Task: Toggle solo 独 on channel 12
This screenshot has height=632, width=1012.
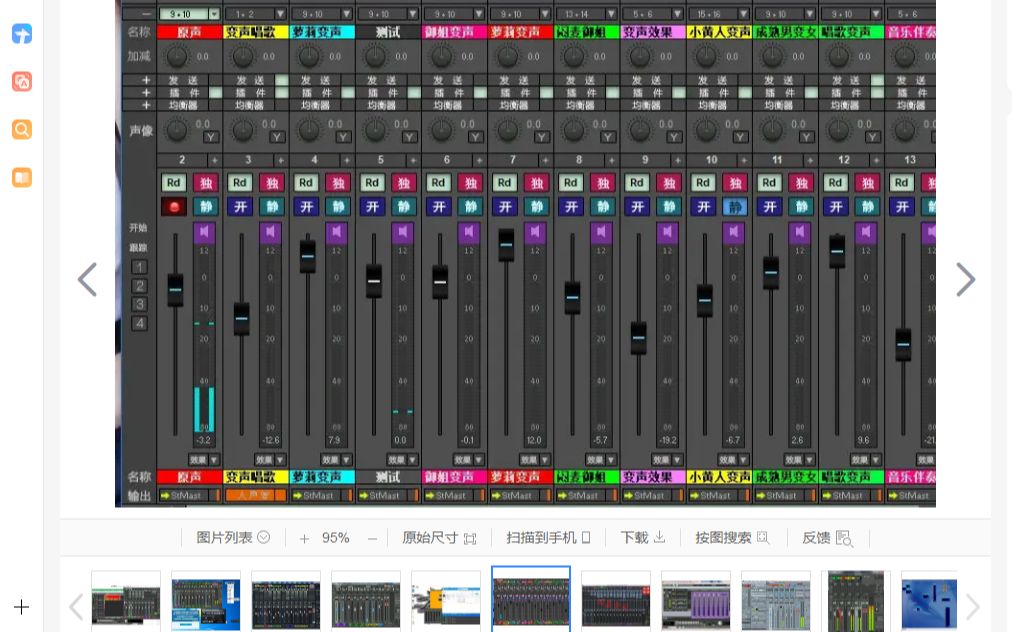Action: [x=867, y=183]
